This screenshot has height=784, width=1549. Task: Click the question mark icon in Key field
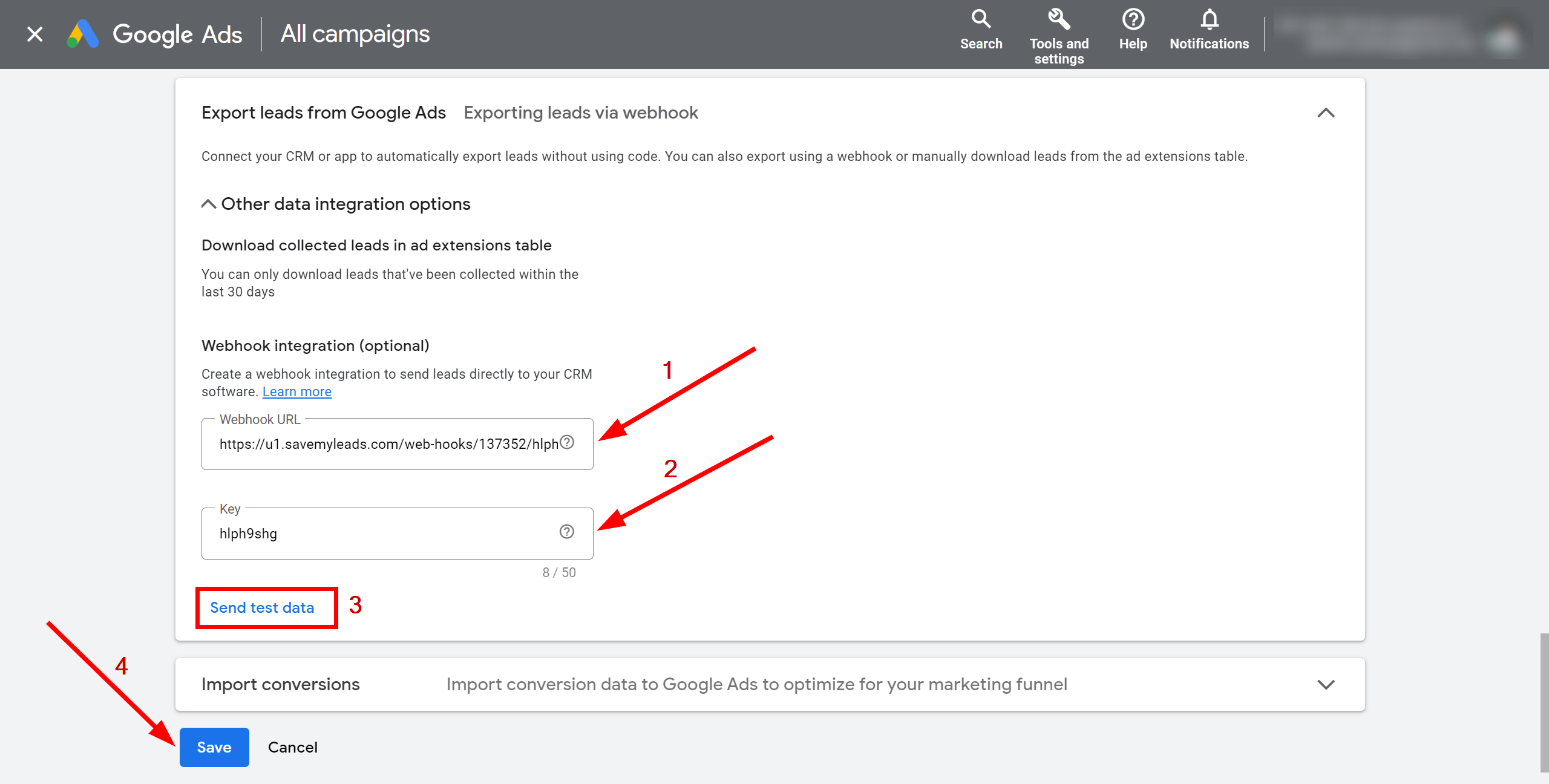point(566,531)
